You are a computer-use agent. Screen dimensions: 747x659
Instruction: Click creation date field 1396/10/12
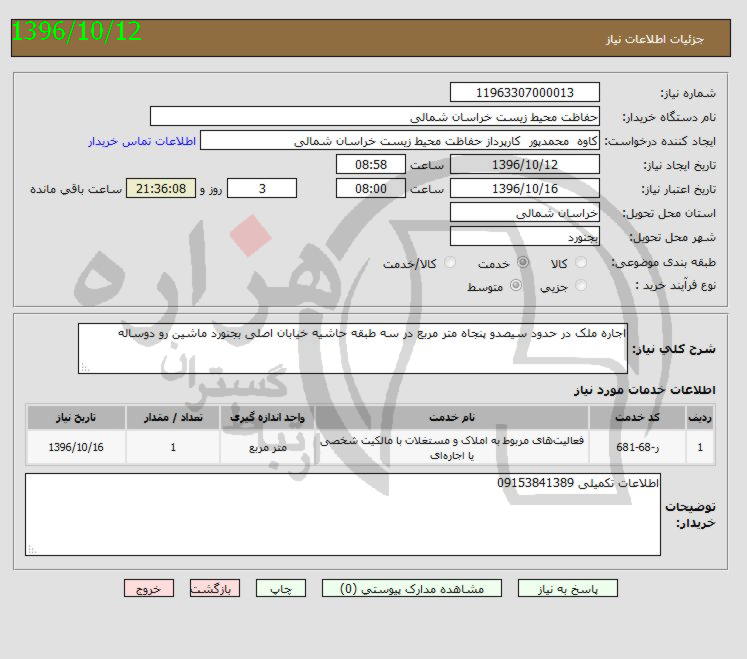(x=525, y=164)
